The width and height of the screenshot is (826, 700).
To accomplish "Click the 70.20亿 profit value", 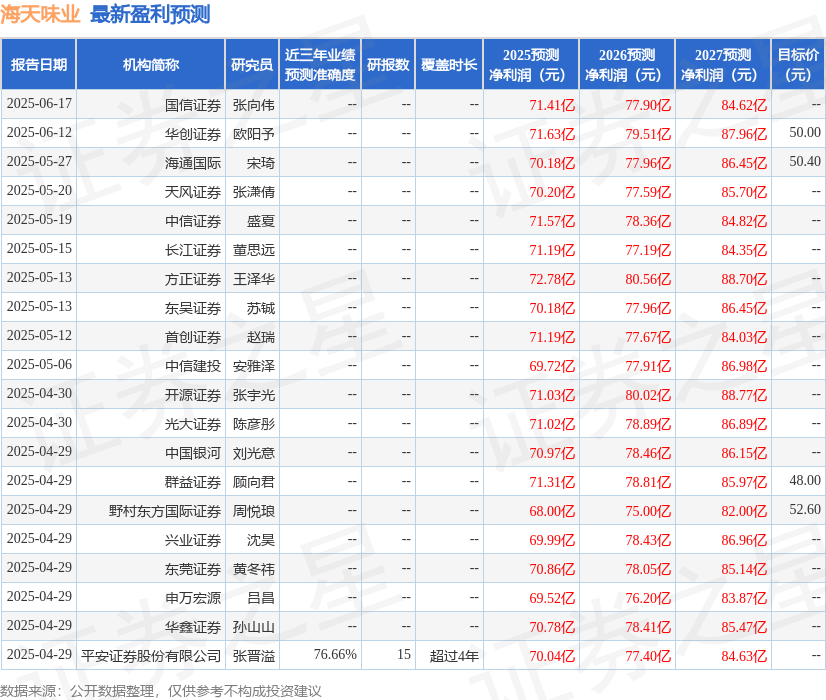I will coord(552,192).
